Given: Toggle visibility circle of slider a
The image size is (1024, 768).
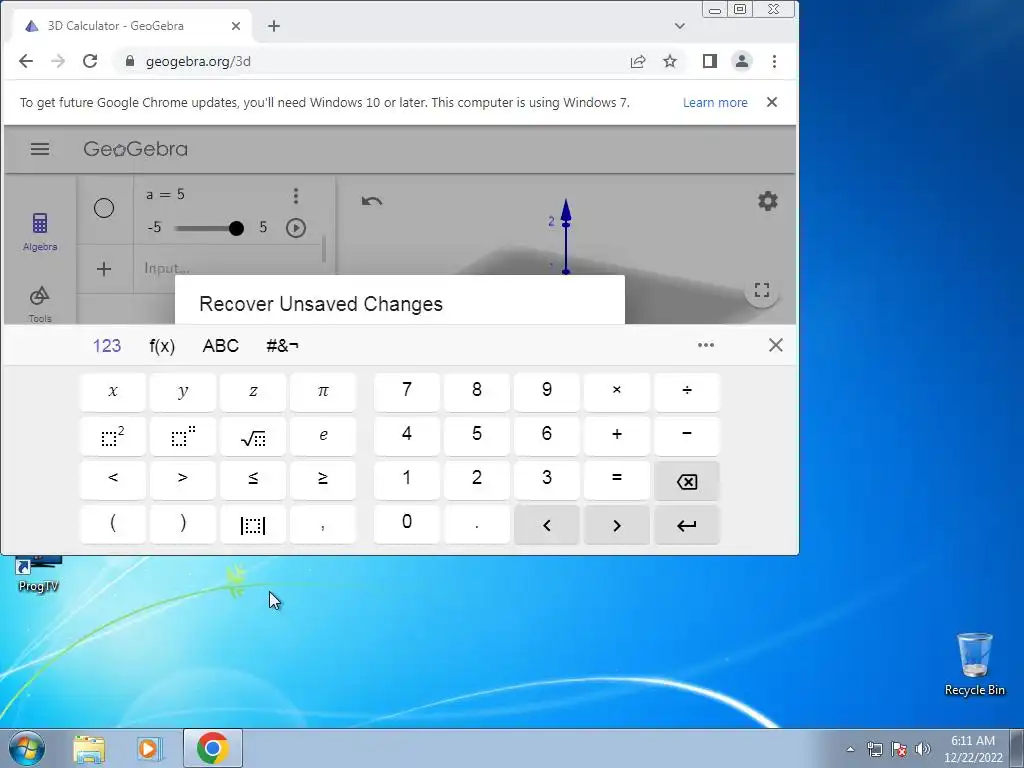Looking at the screenshot, I should 104,208.
